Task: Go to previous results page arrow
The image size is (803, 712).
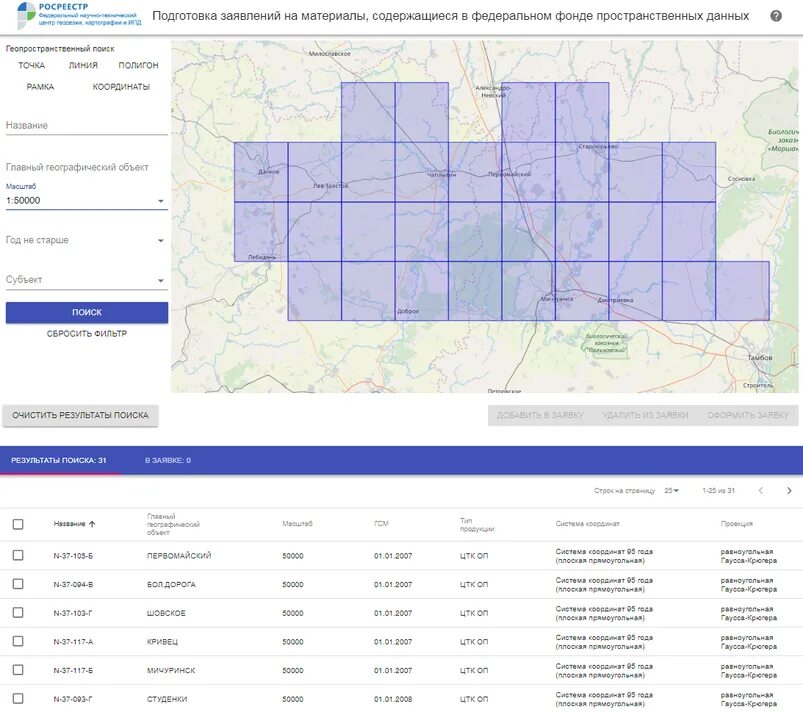Action: pyautogui.click(x=760, y=491)
